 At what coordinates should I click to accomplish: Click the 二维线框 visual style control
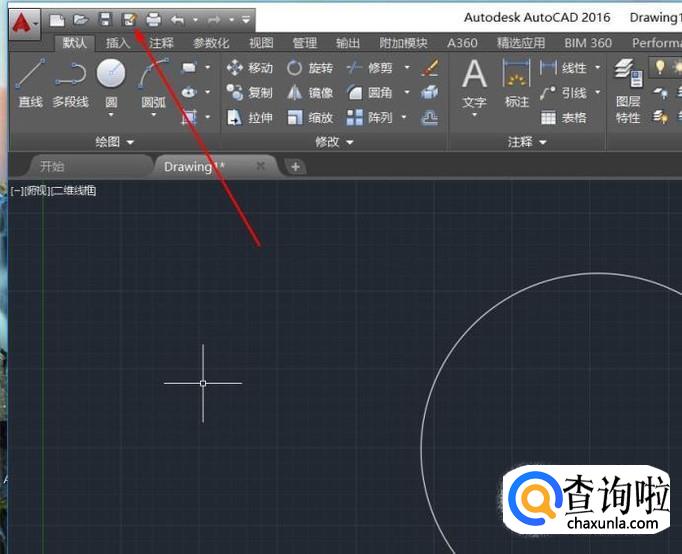coord(74,190)
